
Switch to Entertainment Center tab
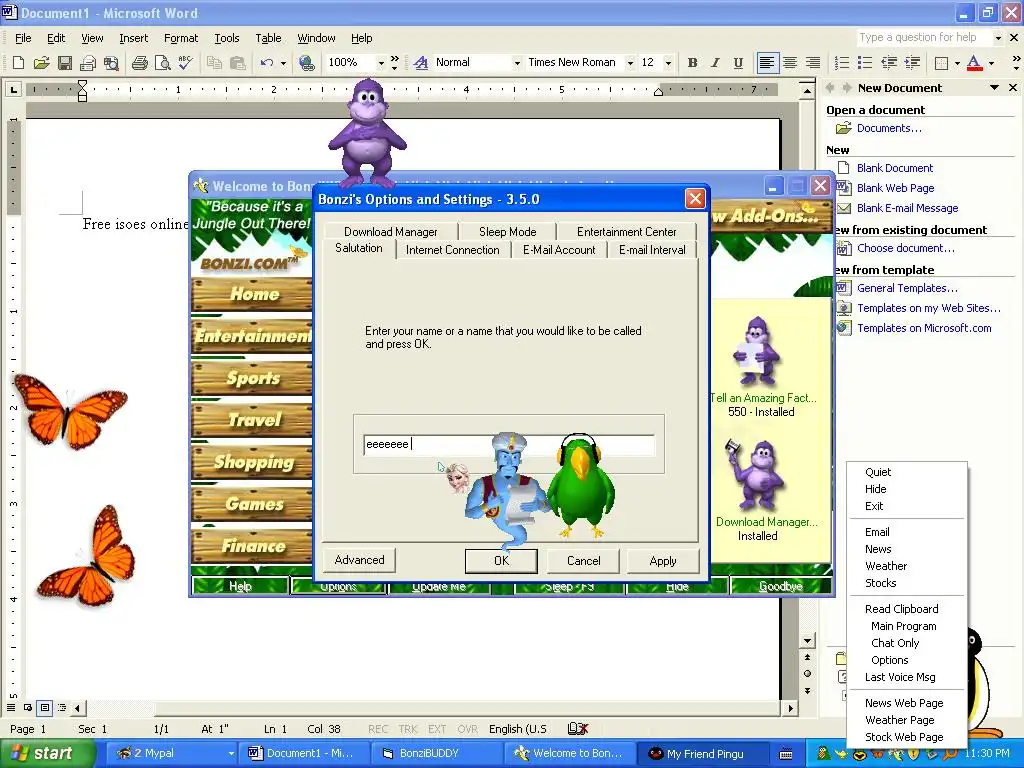point(626,231)
